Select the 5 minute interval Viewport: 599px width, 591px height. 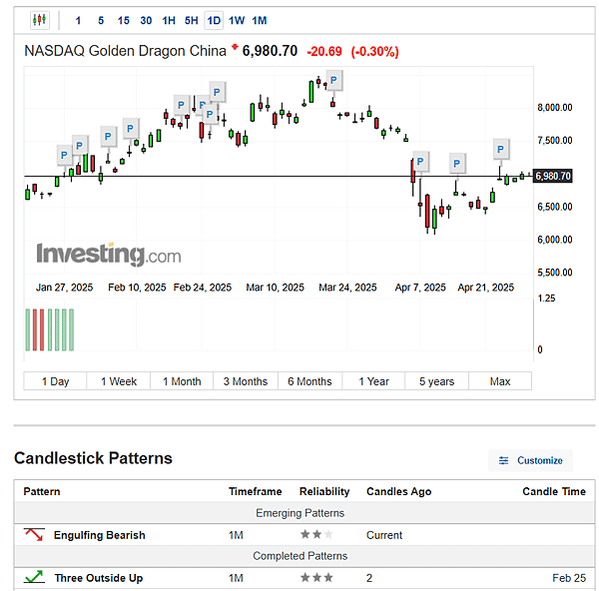pyautogui.click(x=101, y=20)
